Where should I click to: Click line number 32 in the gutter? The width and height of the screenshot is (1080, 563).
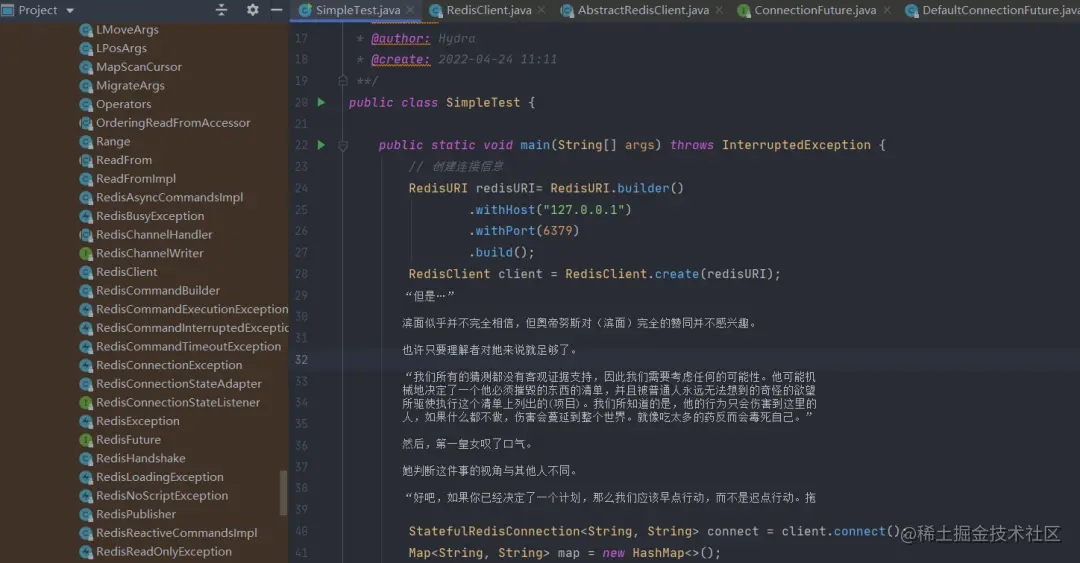pyautogui.click(x=301, y=360)
